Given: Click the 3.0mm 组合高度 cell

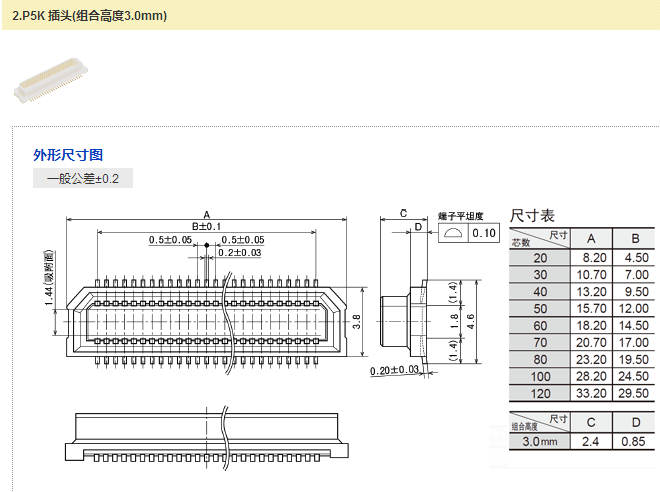Looking at the screenshot, I should tap(540, 441).
